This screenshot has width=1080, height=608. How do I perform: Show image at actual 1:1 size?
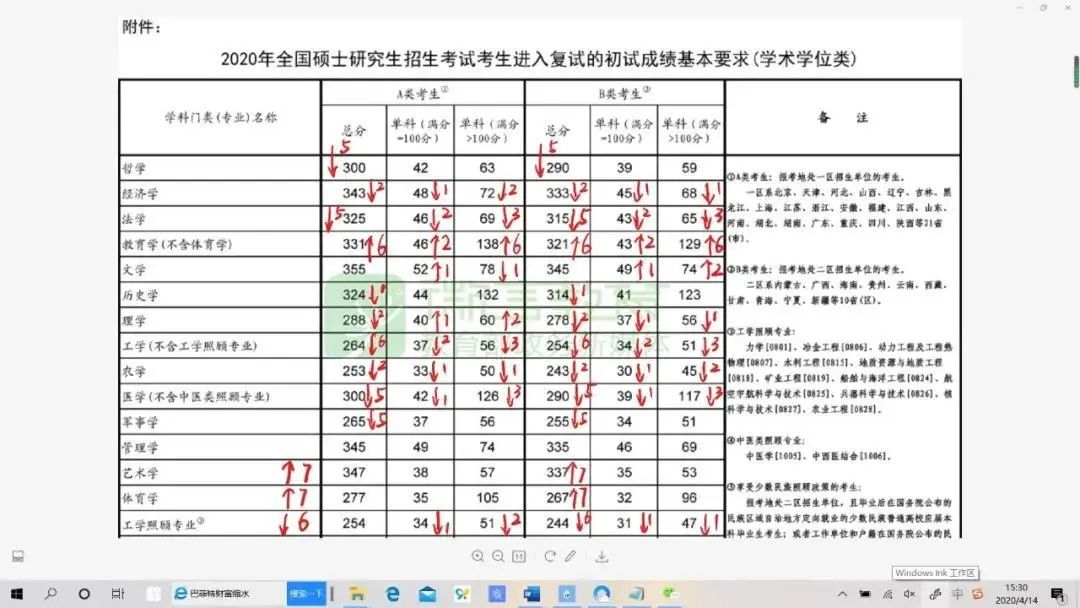click(x=519, y=556)
